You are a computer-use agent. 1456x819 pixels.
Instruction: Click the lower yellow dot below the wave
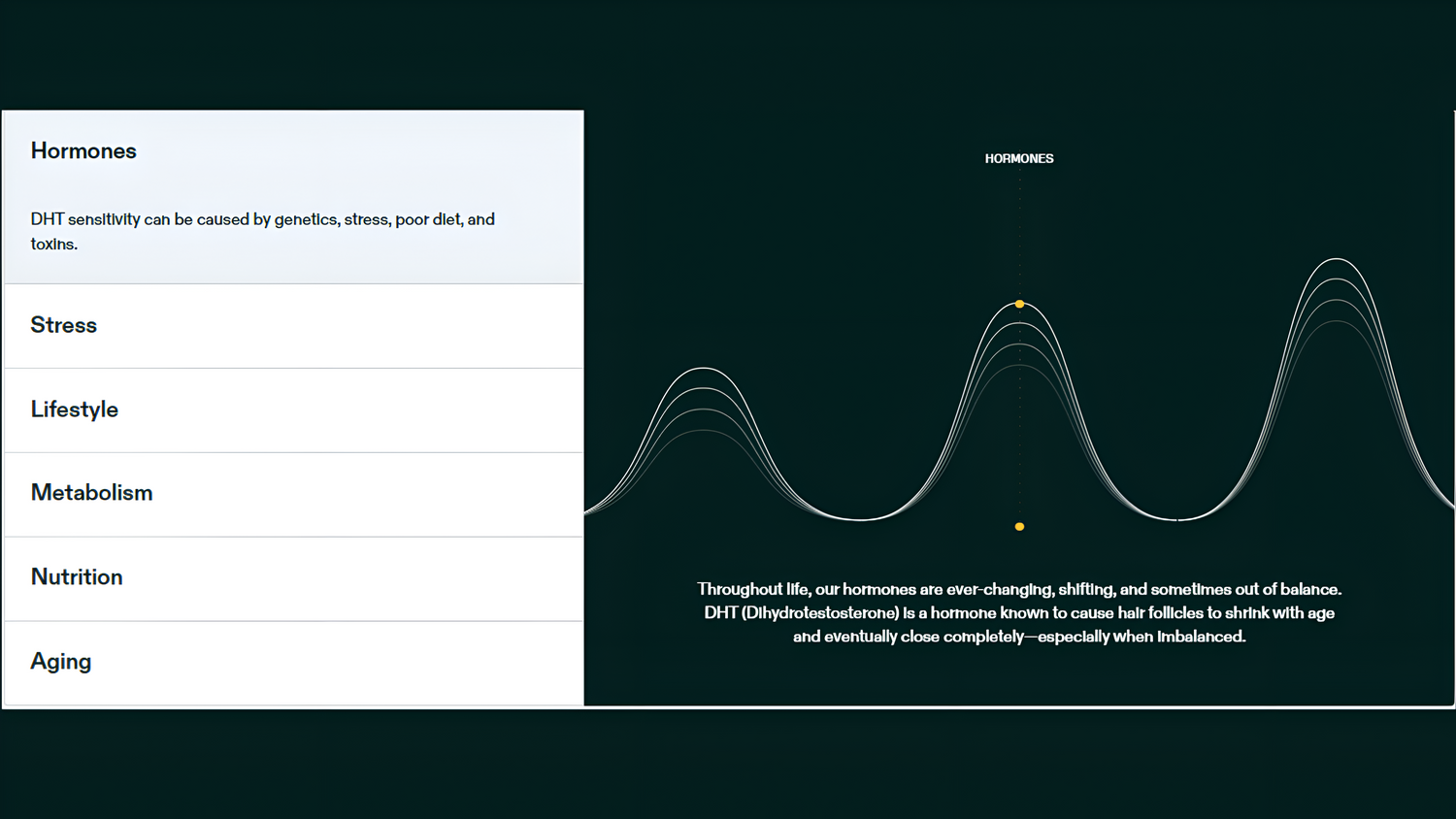(x=1019, y=527)
